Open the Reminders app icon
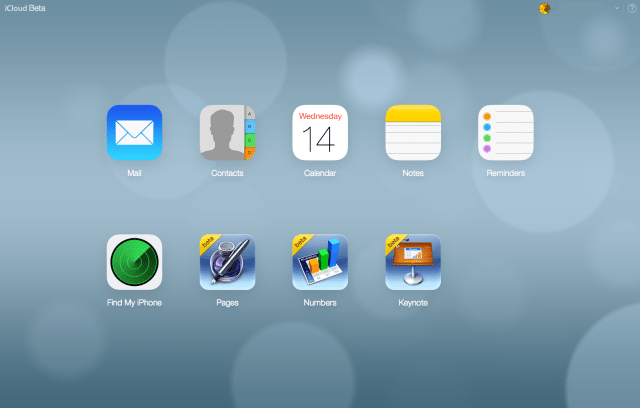The height and width of the screenshot is (408, 640). 506,133
